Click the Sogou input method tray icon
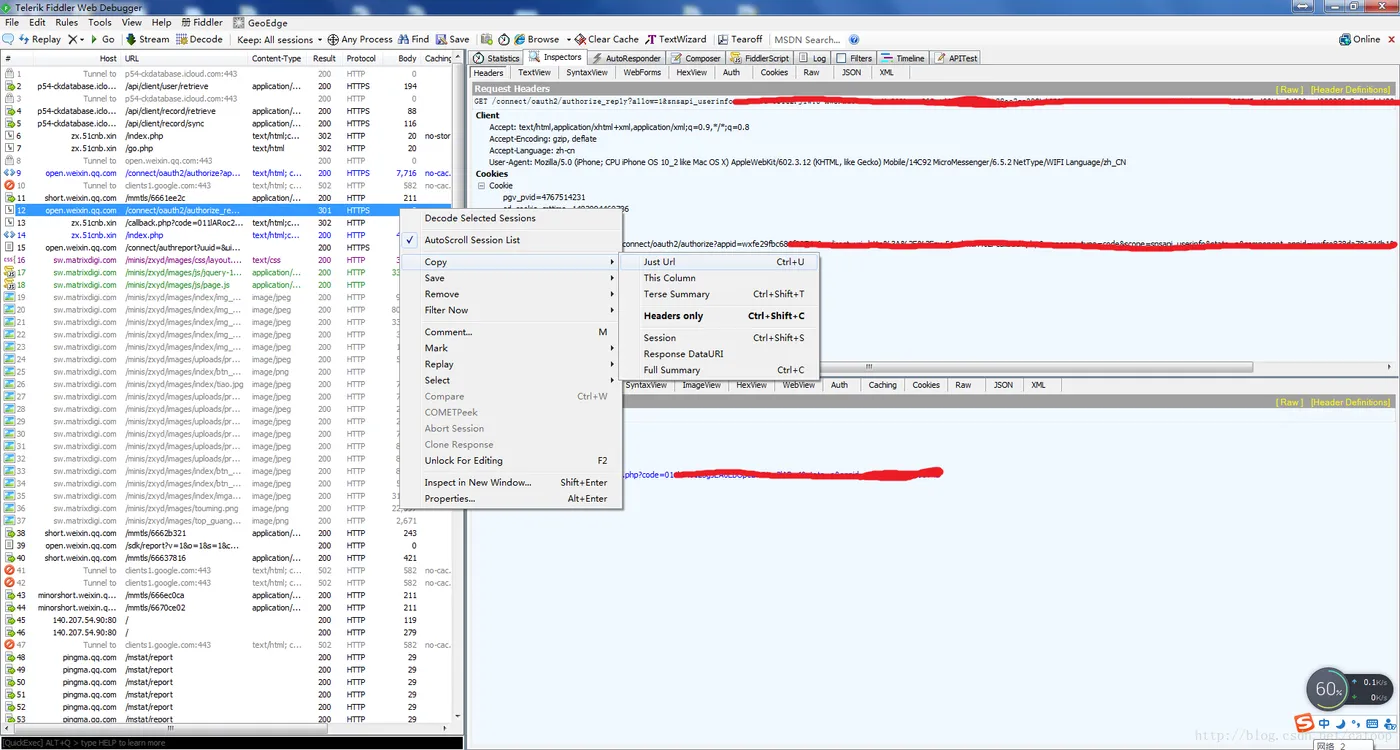Screen dimensions: 1400x750 pyautogui.click(x=1304, y=723)
